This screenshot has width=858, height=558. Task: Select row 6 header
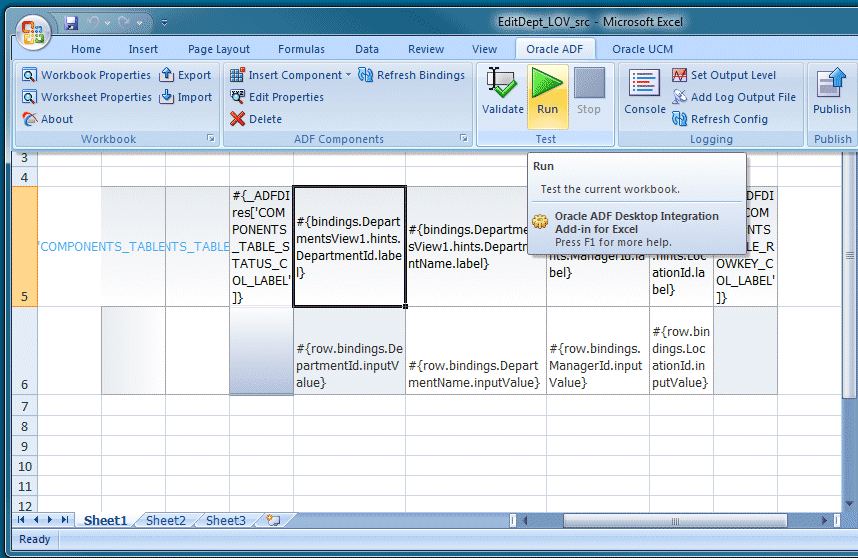point(25,351)
